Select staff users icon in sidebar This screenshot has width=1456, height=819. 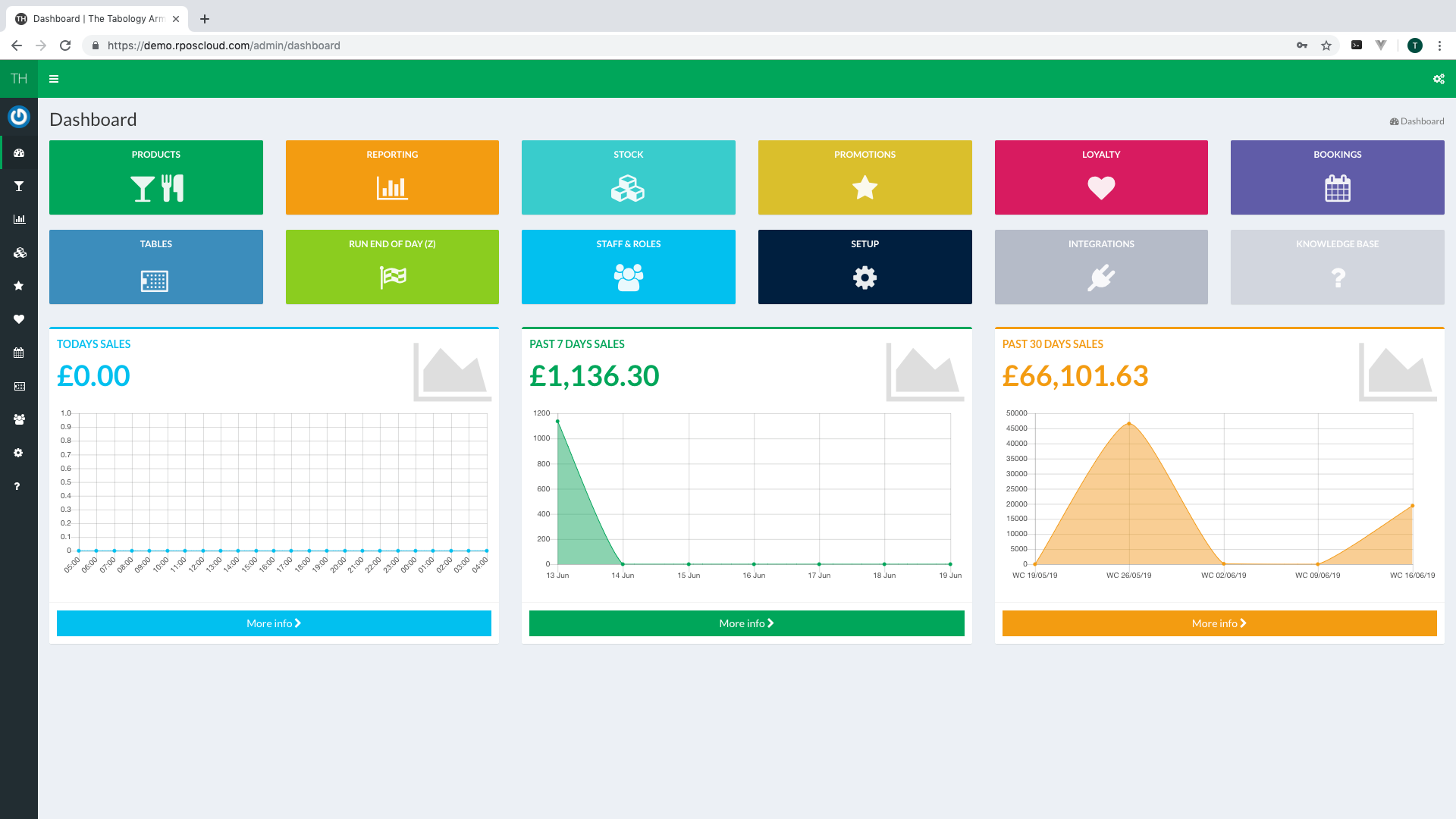click(19, 419)
